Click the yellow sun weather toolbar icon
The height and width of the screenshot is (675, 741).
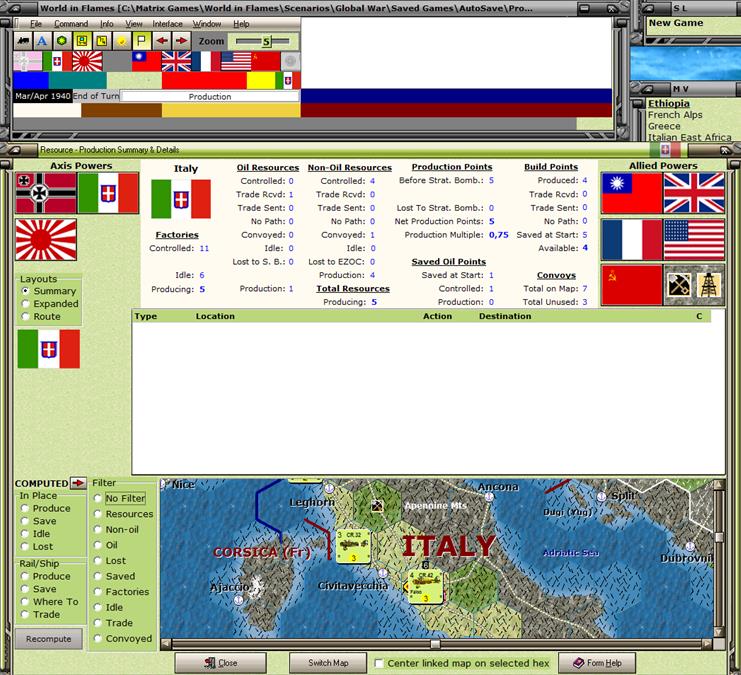121,41
